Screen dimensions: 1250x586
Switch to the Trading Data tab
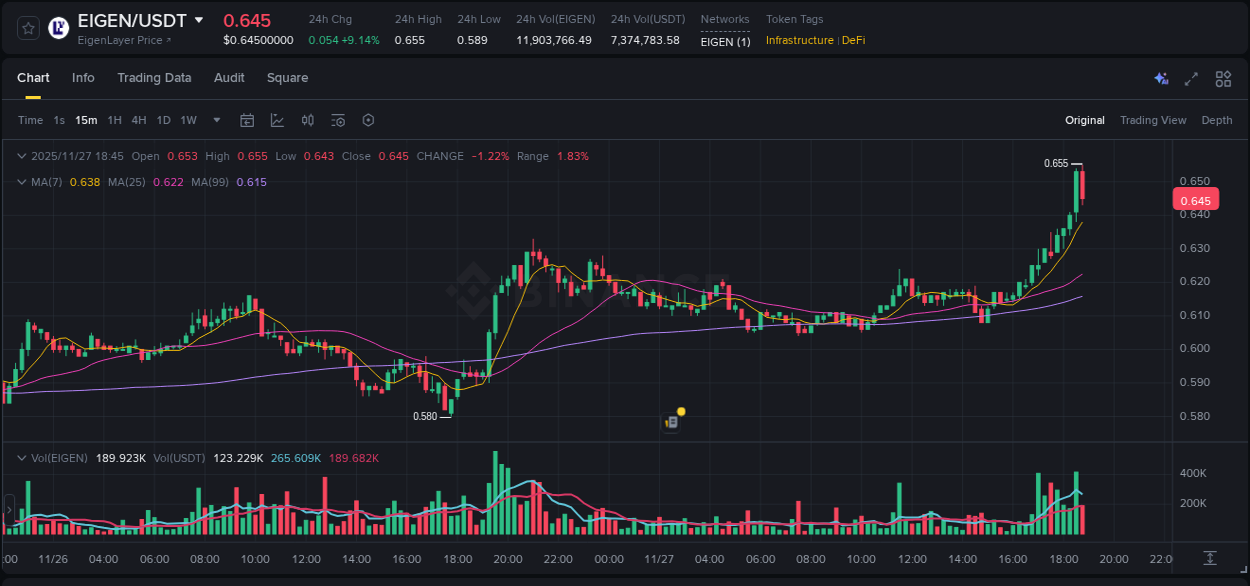tap(154, 78)
